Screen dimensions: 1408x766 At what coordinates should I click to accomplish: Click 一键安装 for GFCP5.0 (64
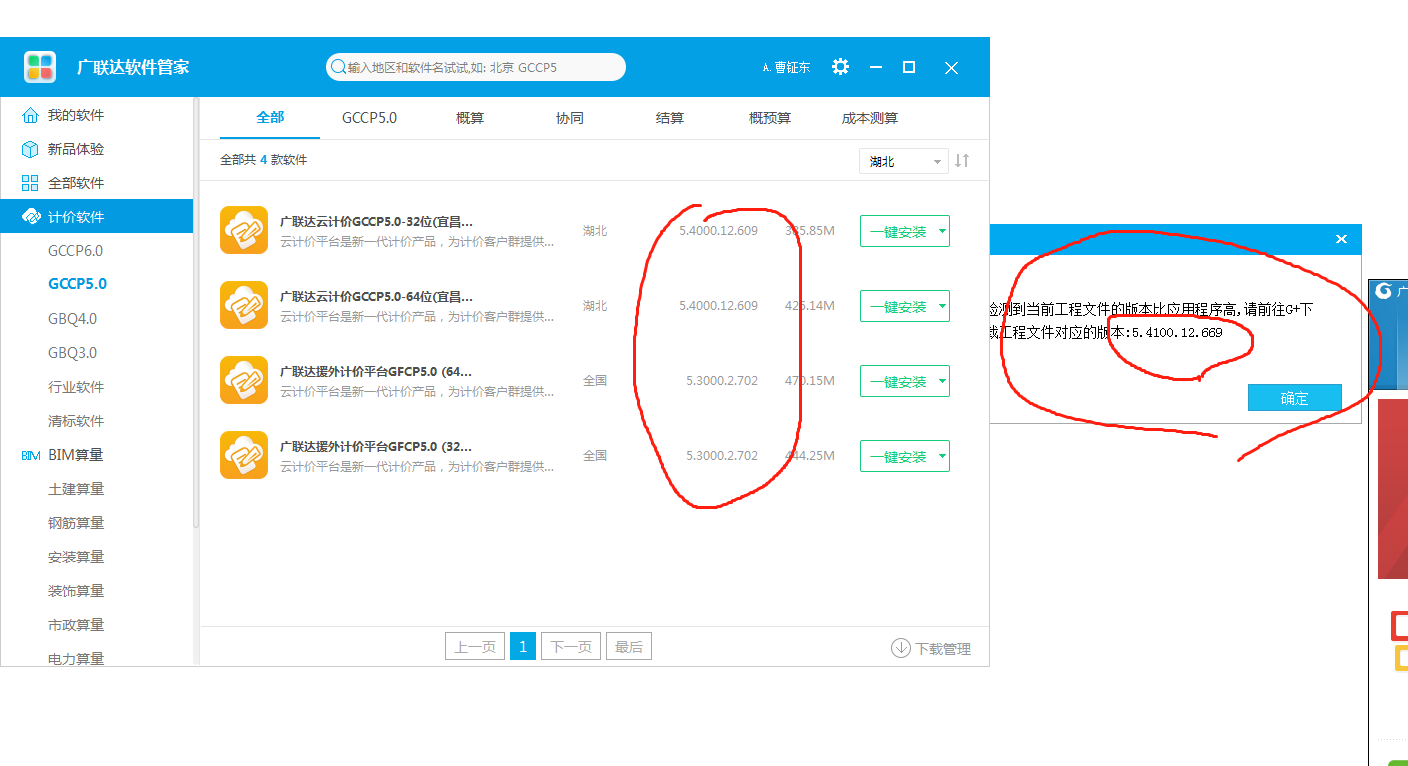point(897,382)
